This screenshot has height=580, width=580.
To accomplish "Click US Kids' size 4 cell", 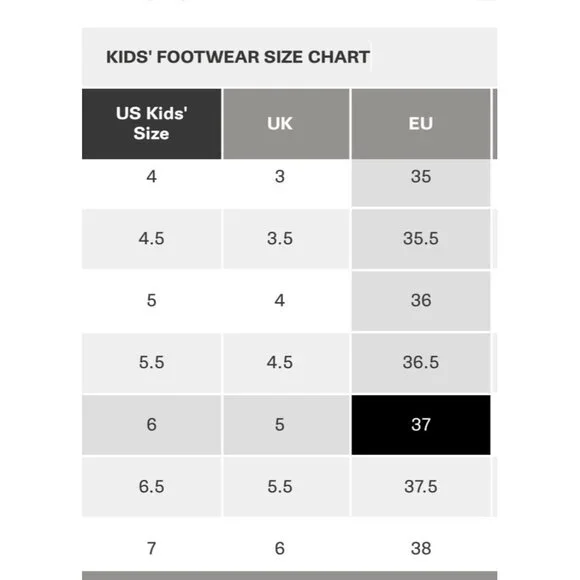I will (152, 183).
